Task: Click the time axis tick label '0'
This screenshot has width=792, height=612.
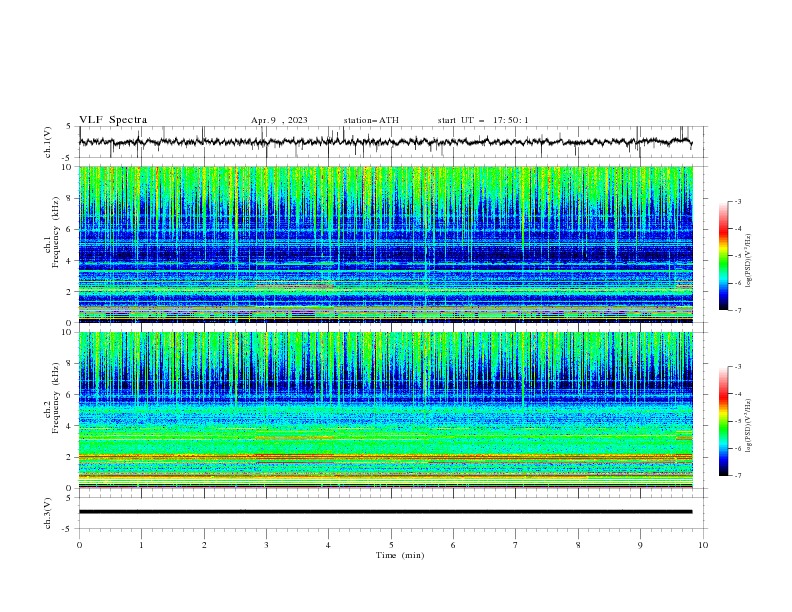Action: pyautogui.click(x=79, y=545)
